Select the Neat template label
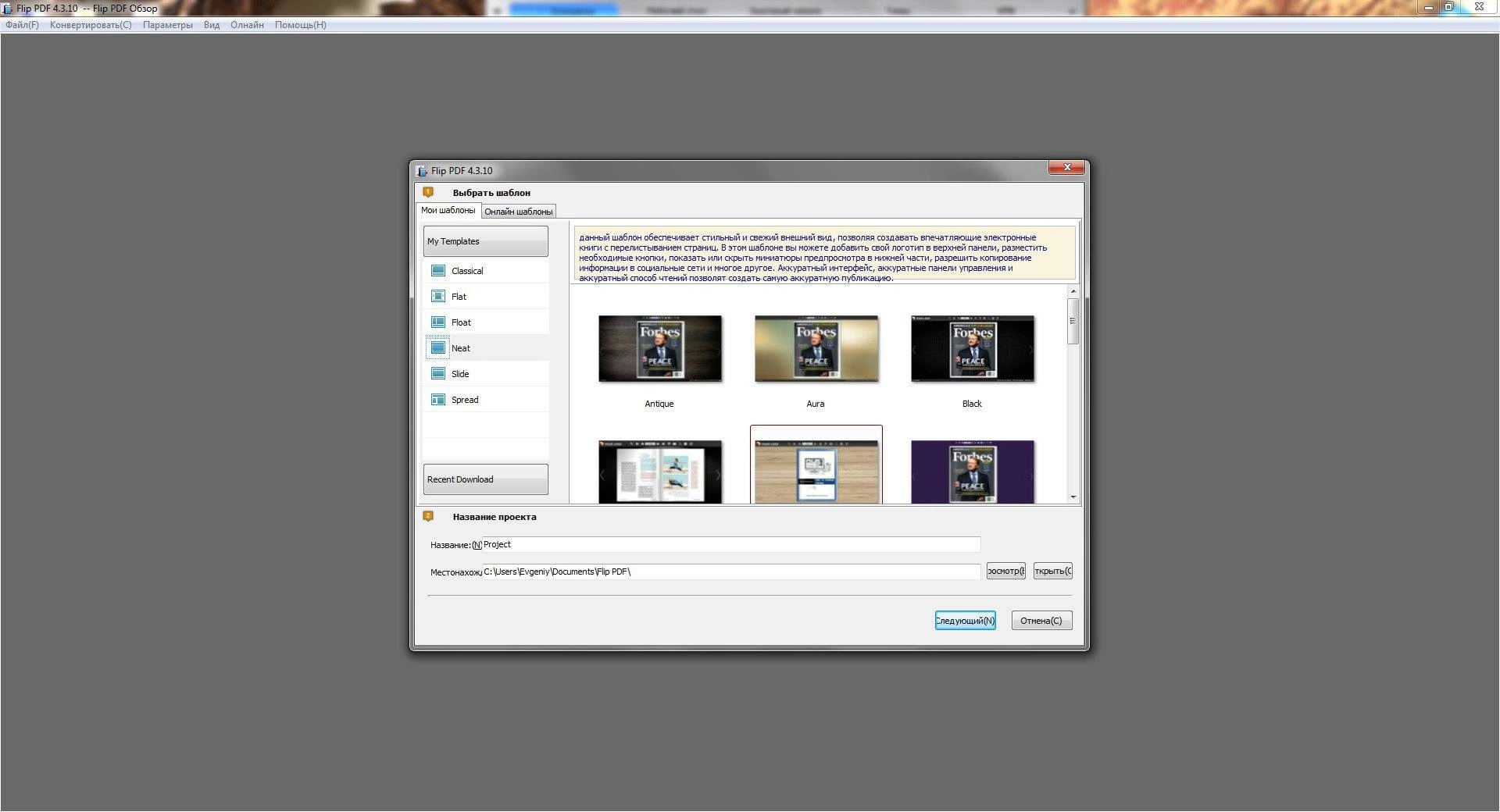The width and height of the screenshot is (1500, 812). 461,348
